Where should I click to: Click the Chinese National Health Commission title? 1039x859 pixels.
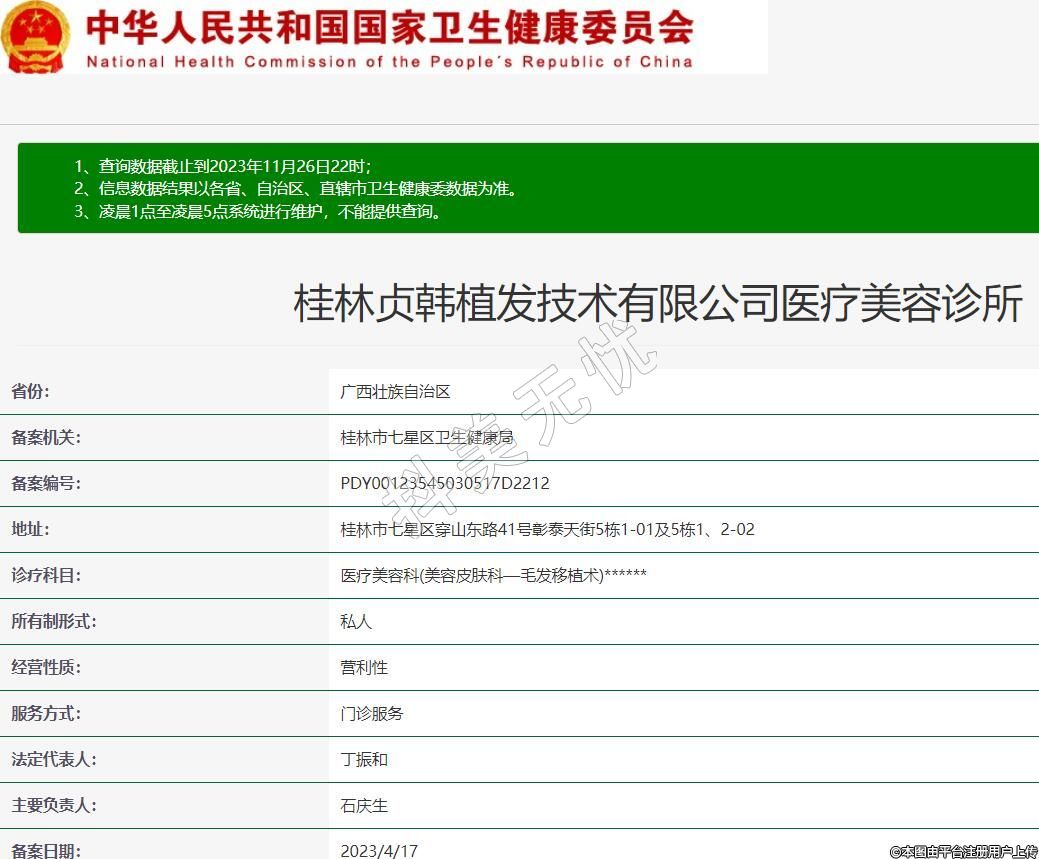[390, 27]
